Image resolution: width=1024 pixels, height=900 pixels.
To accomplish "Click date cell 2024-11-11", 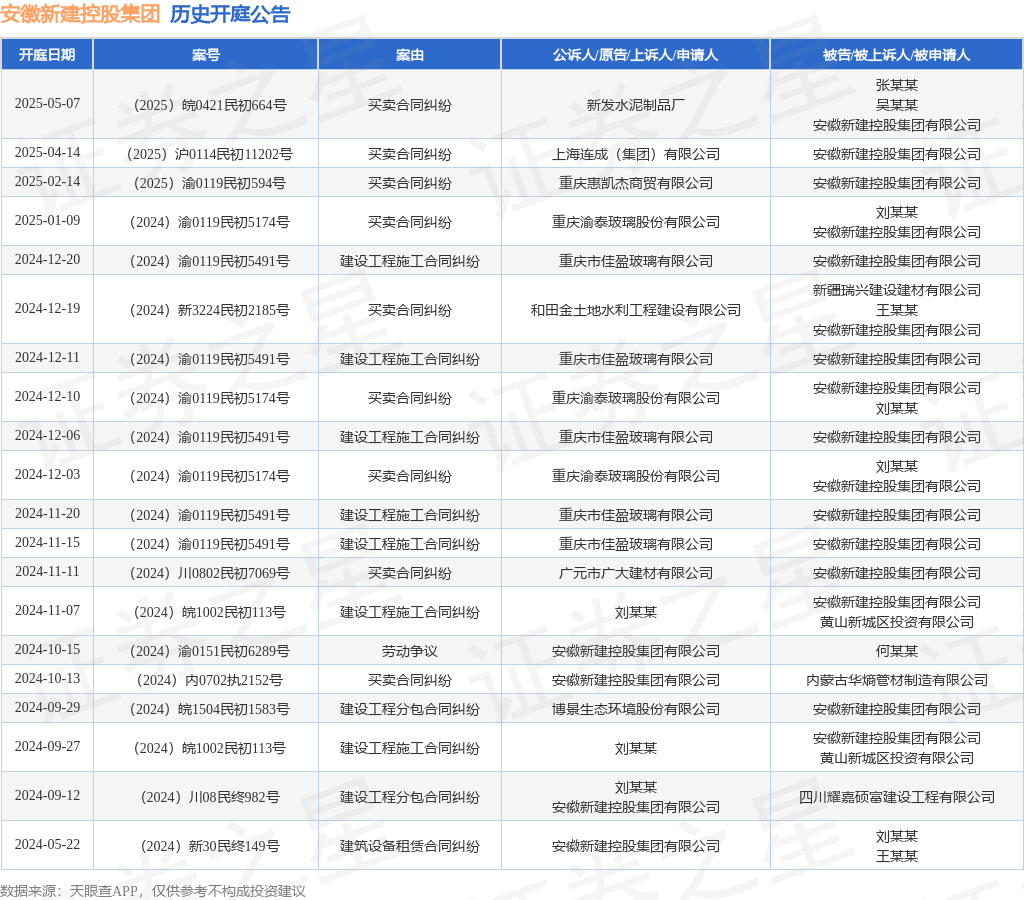I will [47, 571].
